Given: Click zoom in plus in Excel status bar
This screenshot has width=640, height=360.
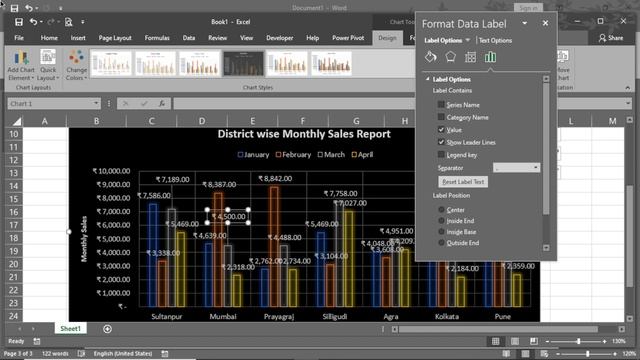Looking at the screenshot, I should pos(604,341).
